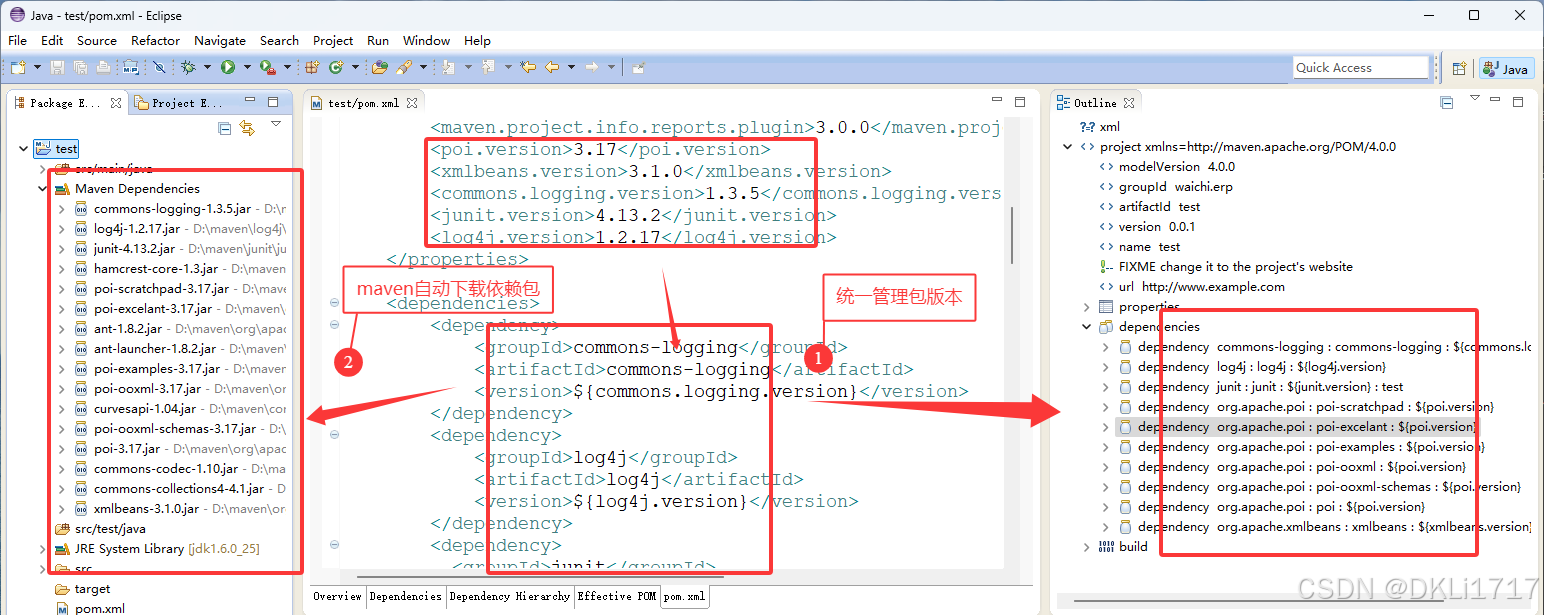Switch to the Dependency Hierarchy tab
The width and height of the screenshot is (1544, 615).
click(x=509, y=596)
